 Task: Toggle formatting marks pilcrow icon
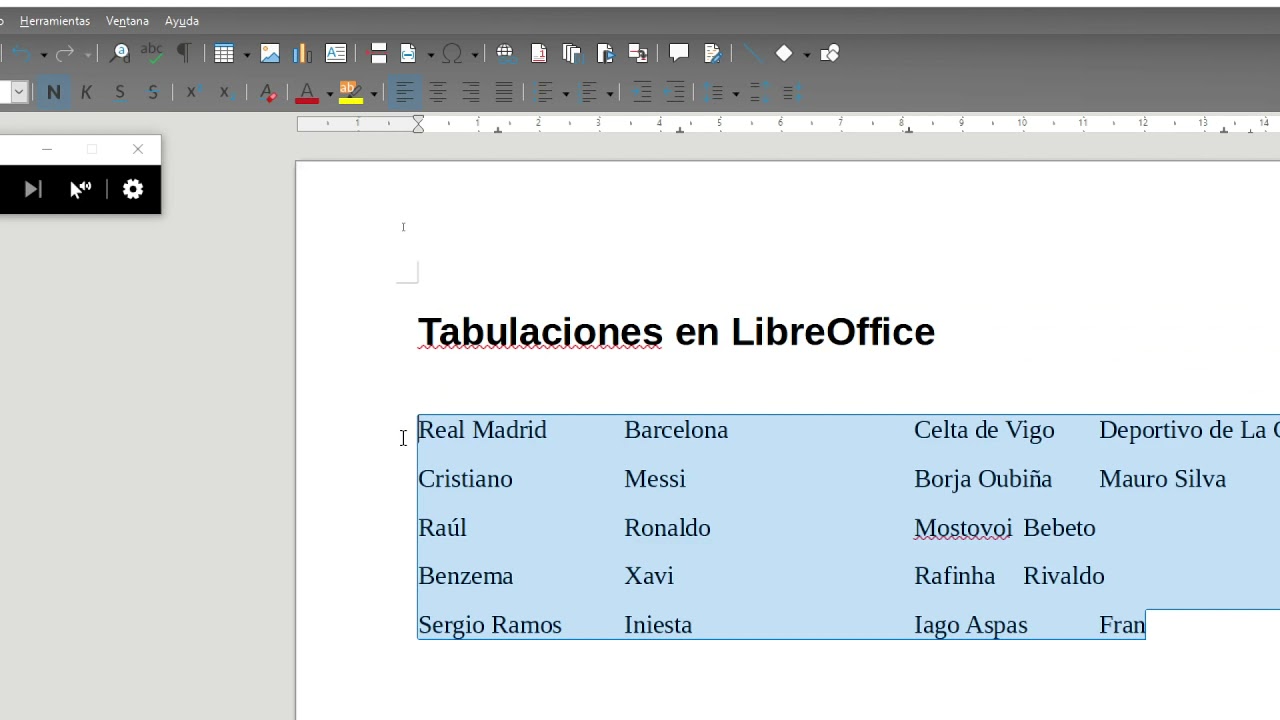pos(184,53)
